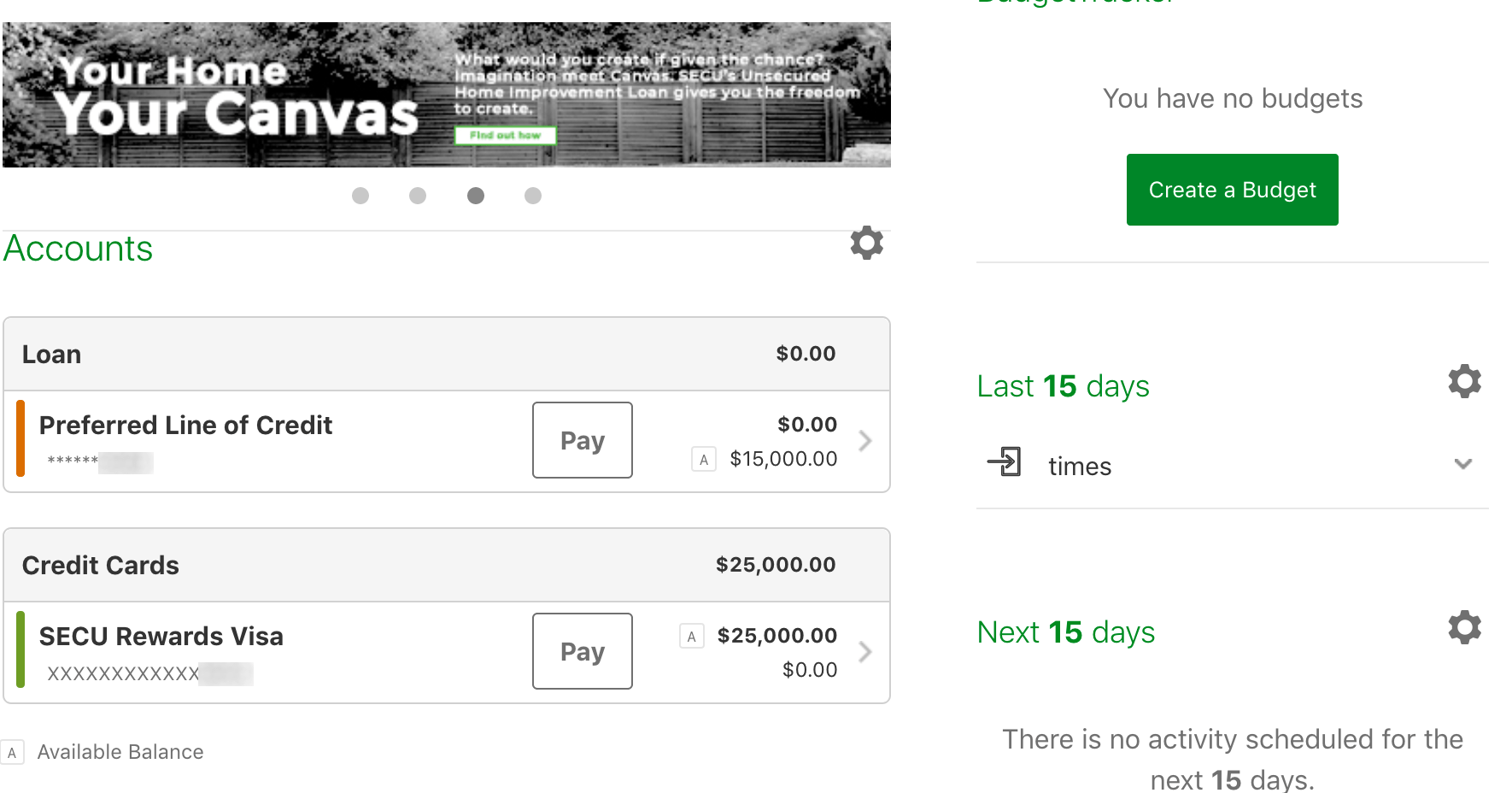This screenshot has width=1512, height=793.
Task: Click the available balance icon beside $15,000.00
Action: [703, 460]
